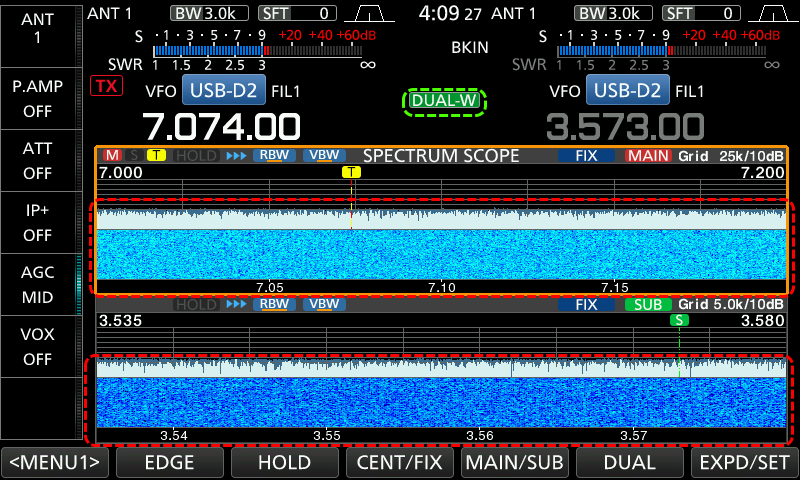Tap the green S marker on sub scope

pyautogui.click(x=679, y=320)
